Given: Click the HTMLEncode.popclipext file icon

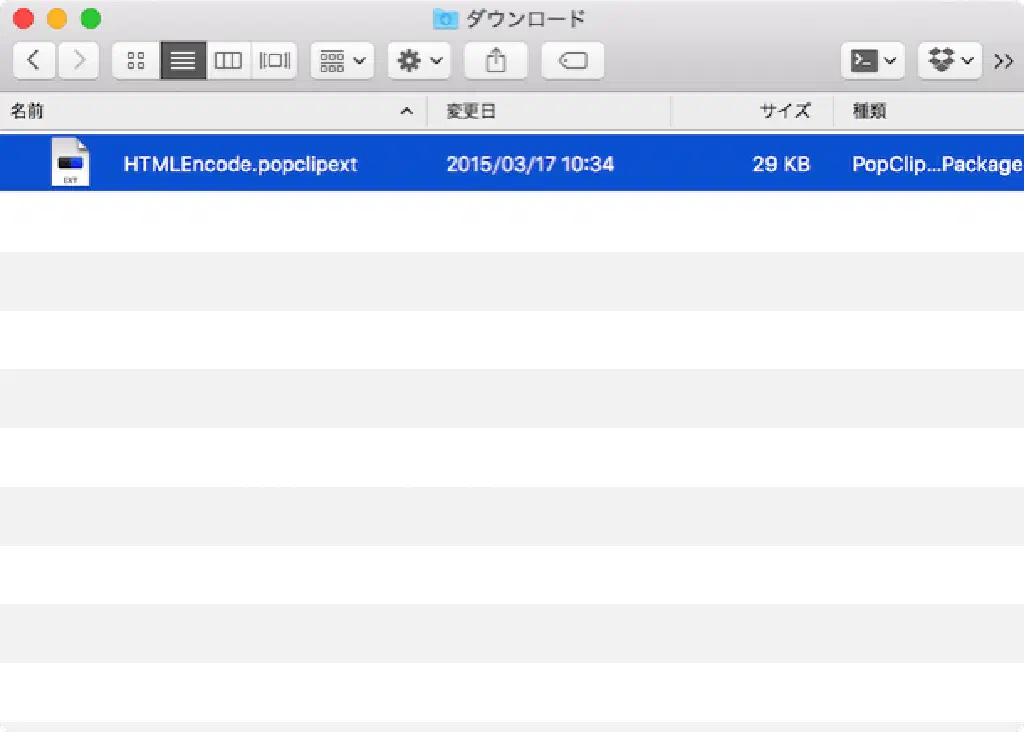Looking at the screenshot, I should [70, 163].
